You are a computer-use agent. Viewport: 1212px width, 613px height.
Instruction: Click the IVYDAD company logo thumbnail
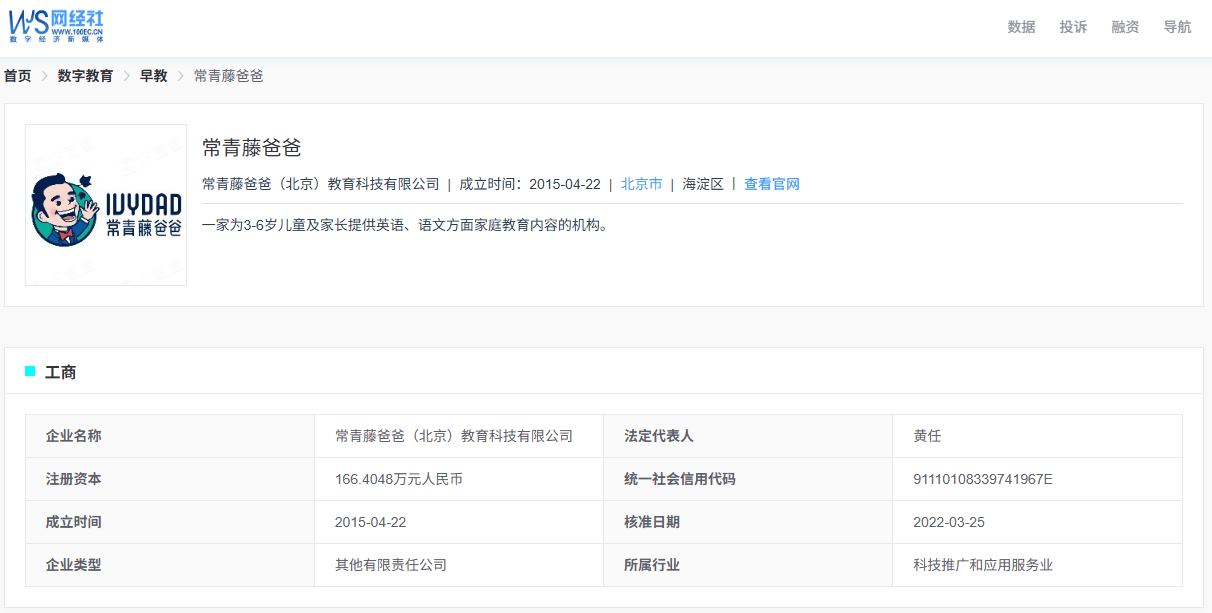(106, 205)
